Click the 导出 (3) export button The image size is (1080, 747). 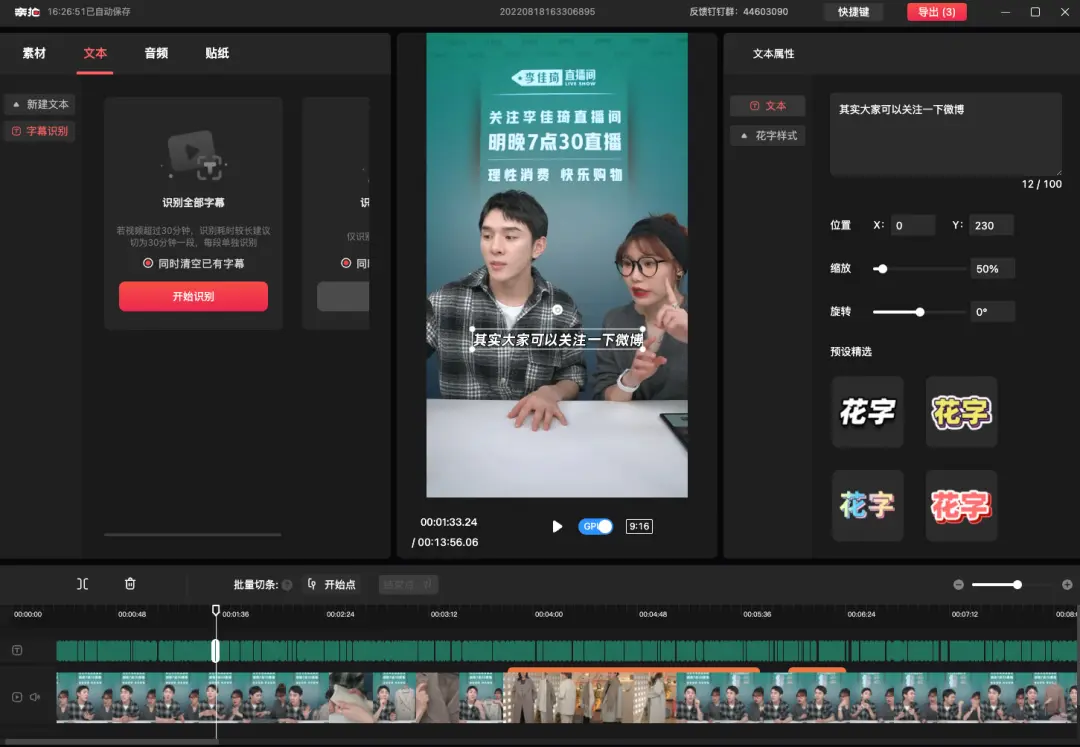[x=936, y=12]
